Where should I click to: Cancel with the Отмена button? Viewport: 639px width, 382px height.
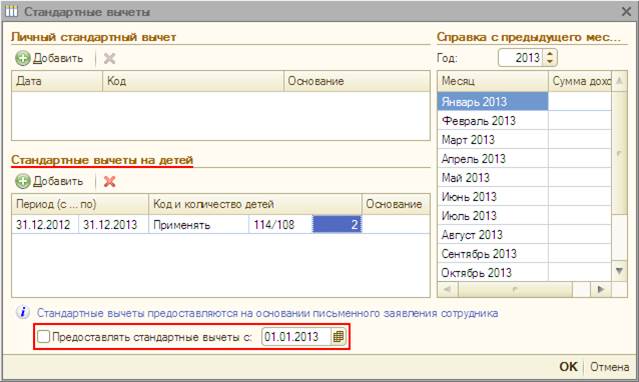coord(609,367)
